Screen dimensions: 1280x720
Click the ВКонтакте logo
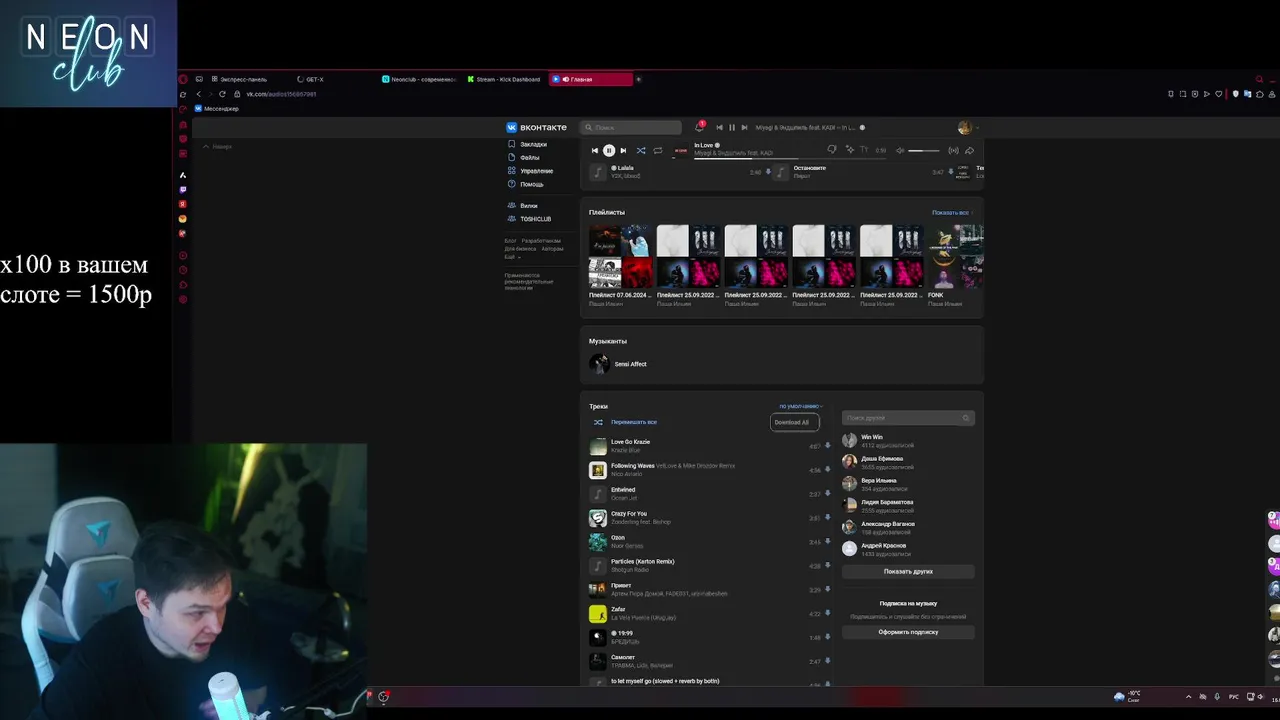point(537,127)
